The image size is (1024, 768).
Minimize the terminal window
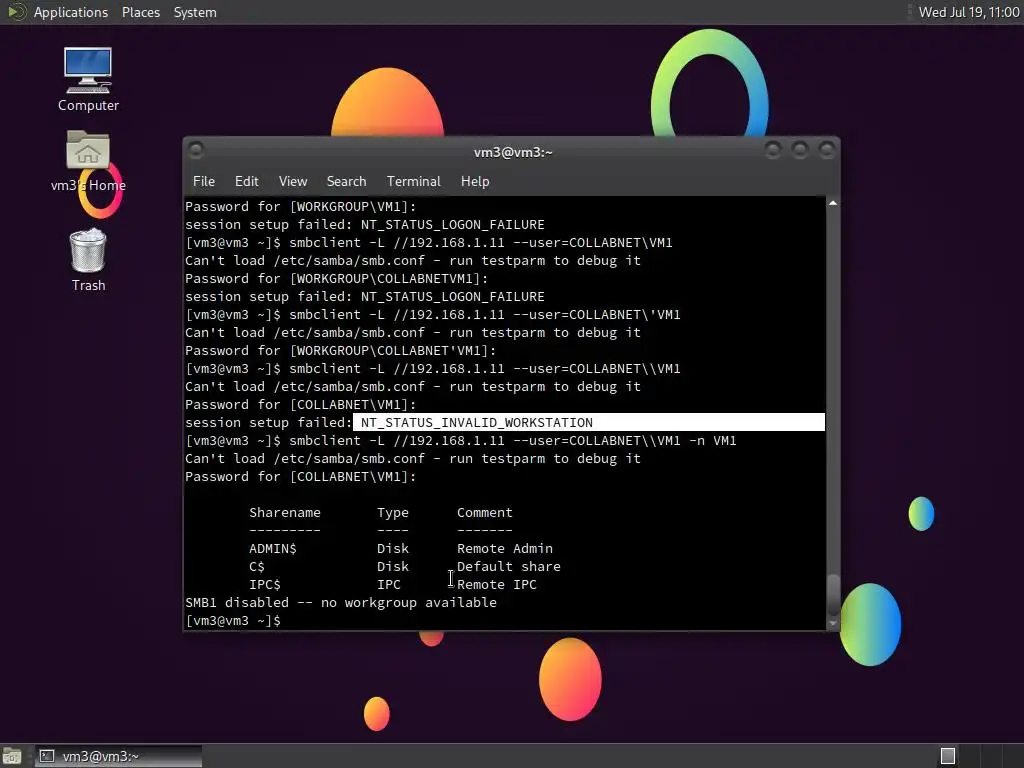click(773, 151)
